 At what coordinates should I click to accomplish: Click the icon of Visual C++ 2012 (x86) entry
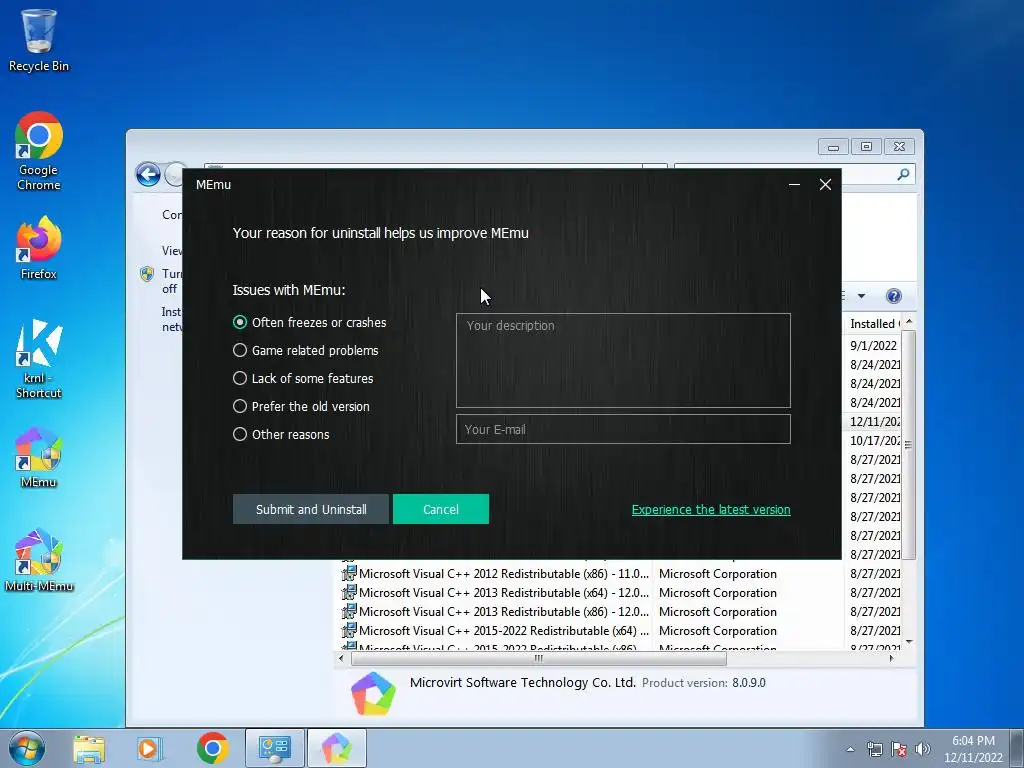[x=349, y=573]
